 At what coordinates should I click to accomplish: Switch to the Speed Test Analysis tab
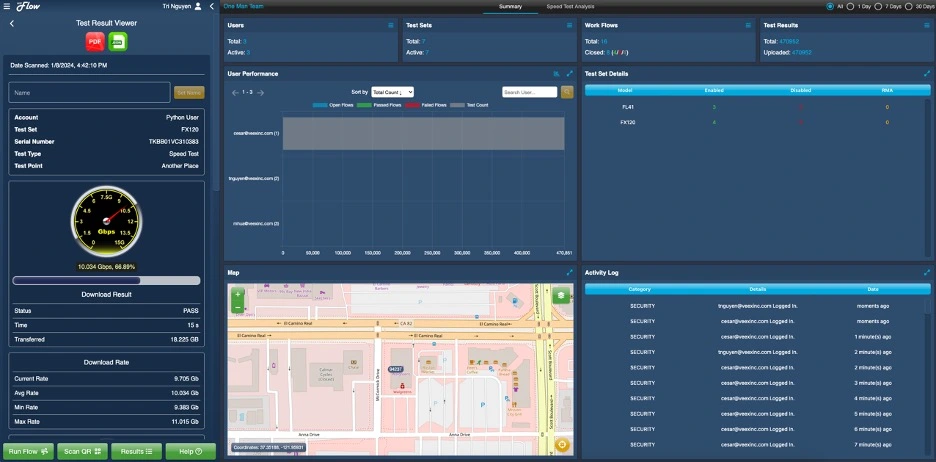[570, 6]
